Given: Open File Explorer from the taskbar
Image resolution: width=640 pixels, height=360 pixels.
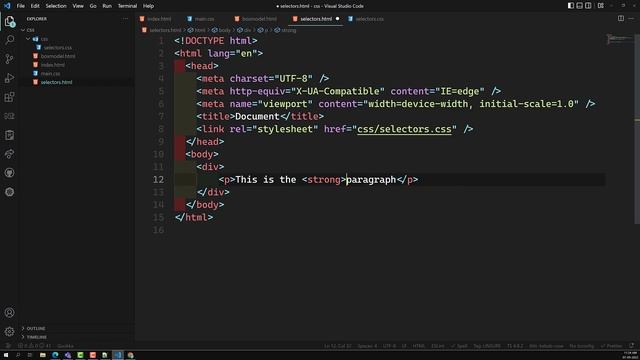Looking at the screenshot, I should (42, 355).
